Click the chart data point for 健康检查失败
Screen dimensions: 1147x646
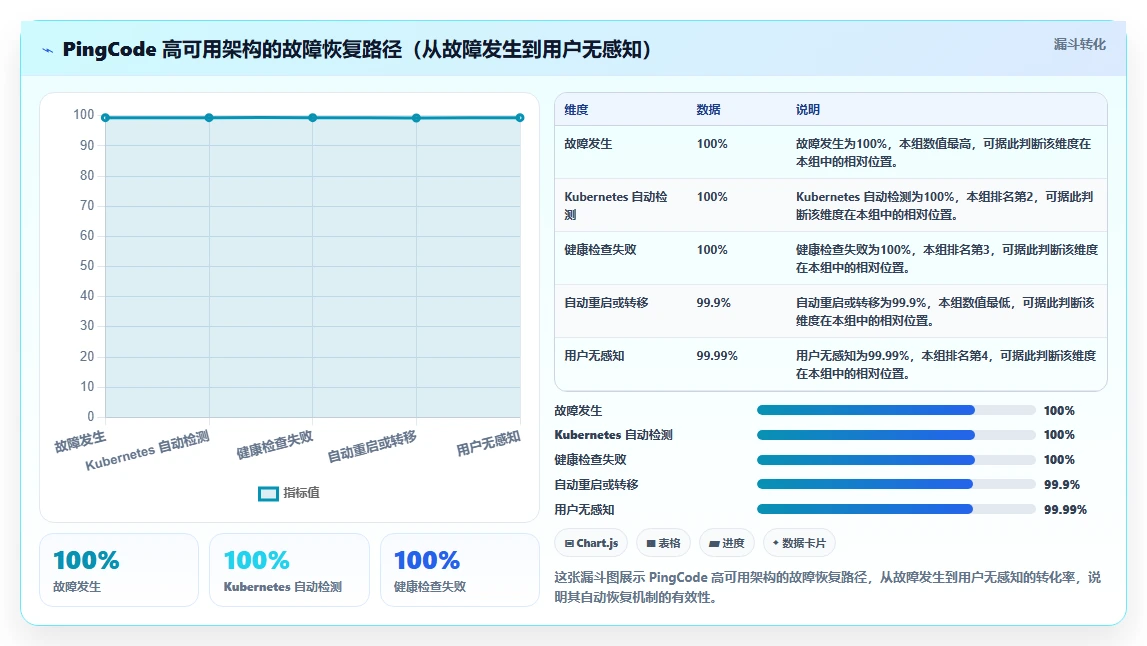tap(312, 118)
